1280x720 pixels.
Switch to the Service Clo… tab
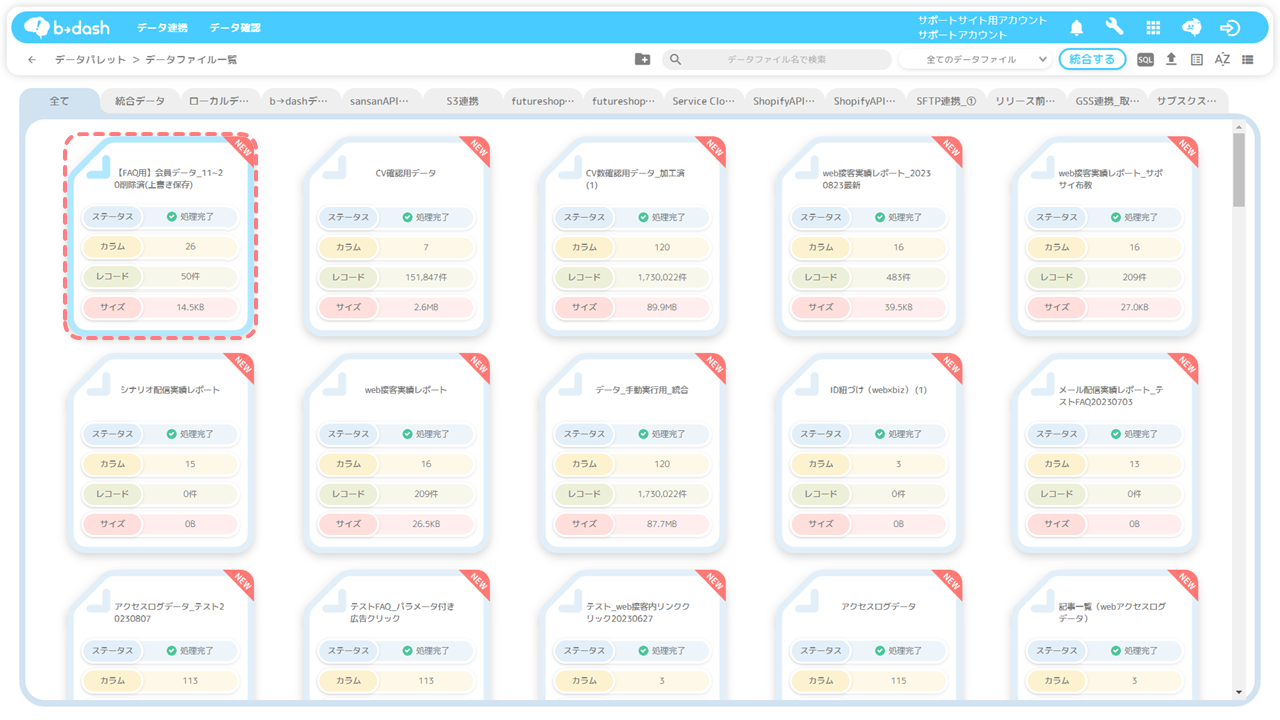(x=703, y=101)
